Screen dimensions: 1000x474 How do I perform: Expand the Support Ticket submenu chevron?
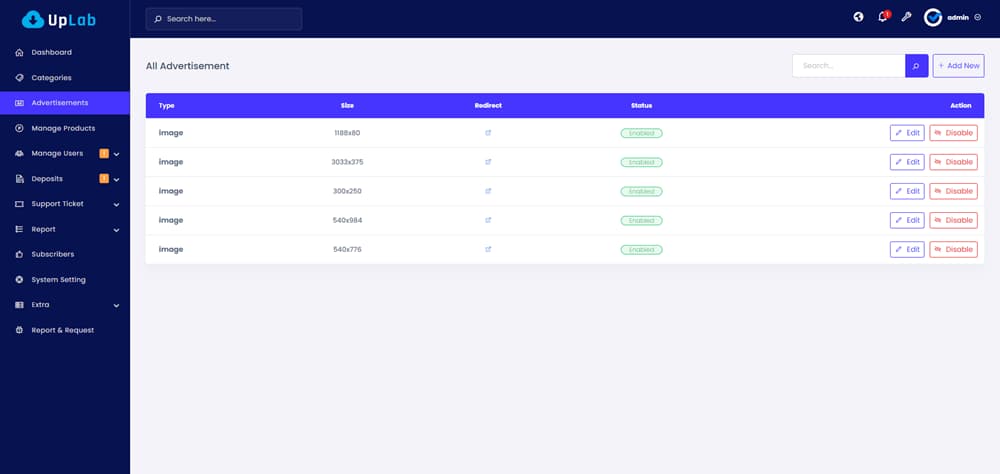click(117, 205)
